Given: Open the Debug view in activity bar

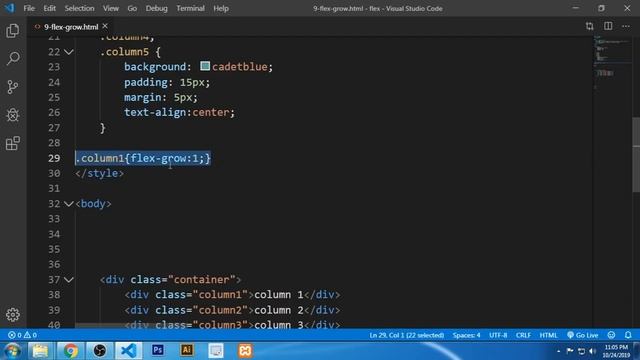Looking at the screenshot, I should pos(13,115).
